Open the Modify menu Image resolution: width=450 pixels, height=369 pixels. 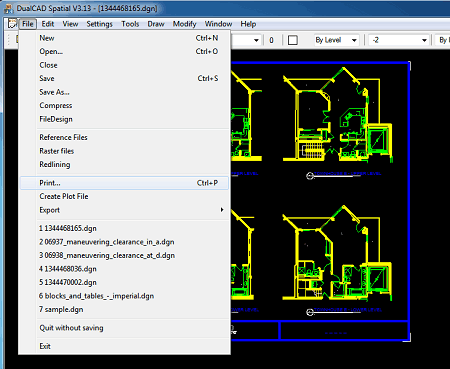tap(184, 24)
